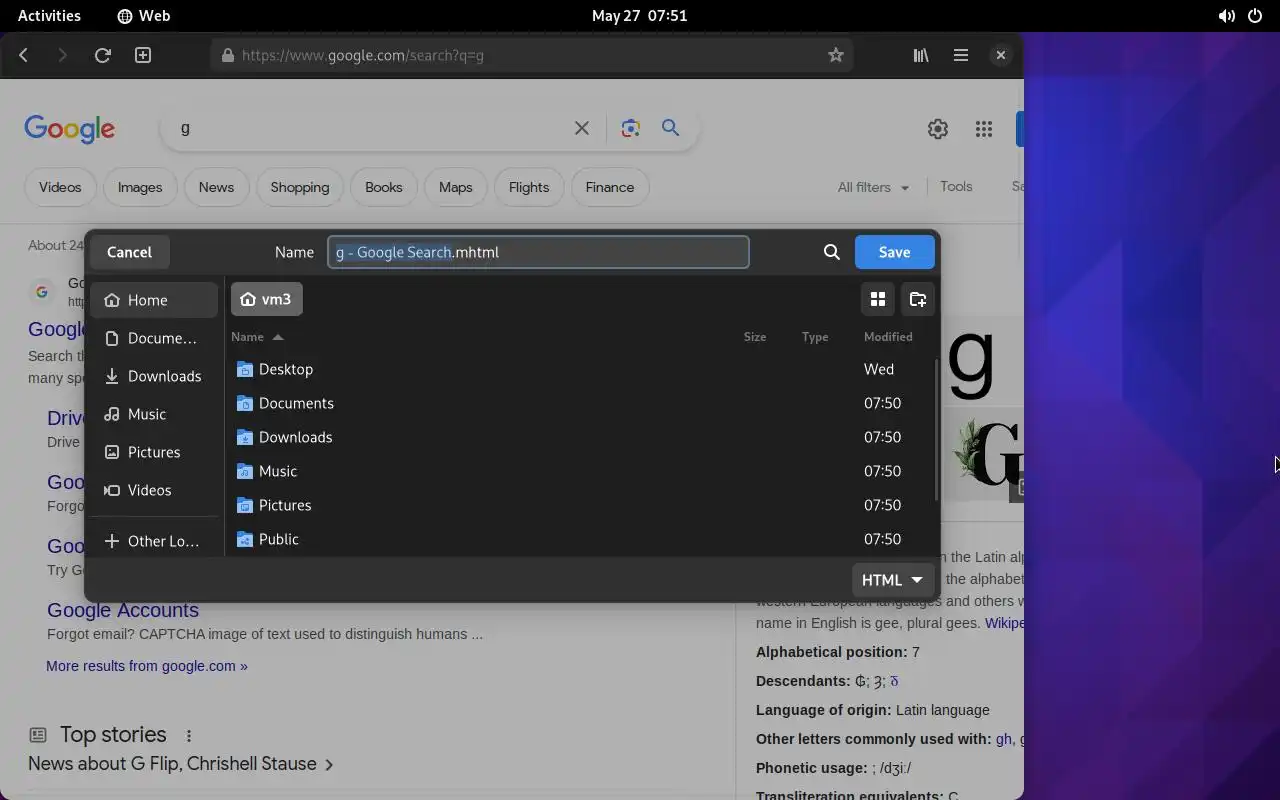Sort files by the Type column header
Screen dimensions: 1280x800
coord(815,337)
